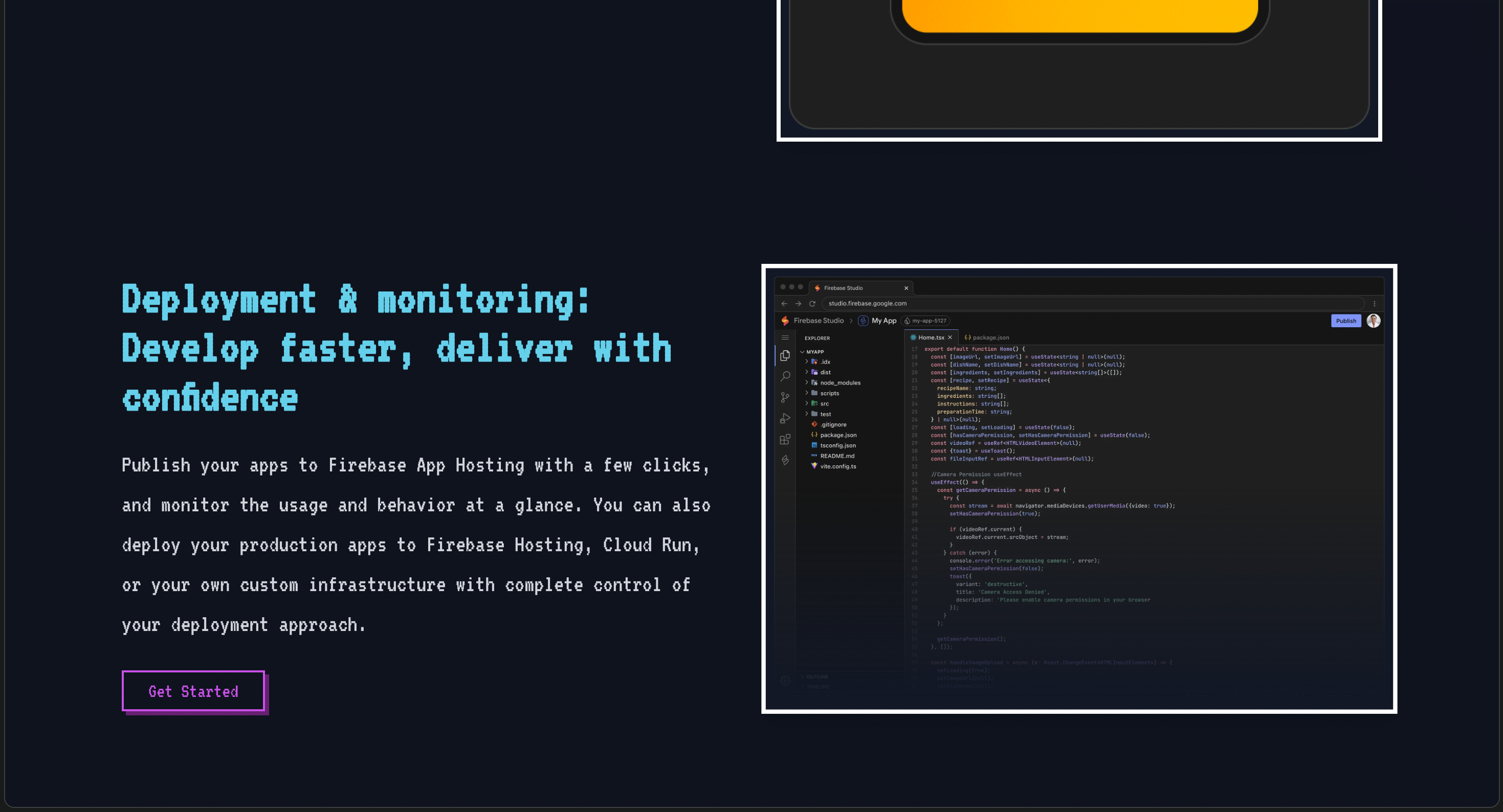
Task: Open the Explorer files icon in activity bar
Action: 785,355
